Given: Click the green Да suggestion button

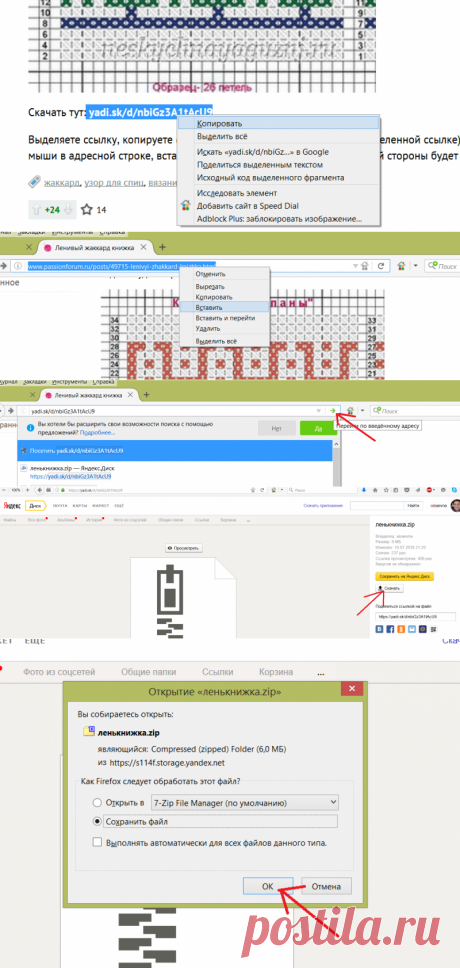Looking at the screenshot, I should click(x=318, y=428).
